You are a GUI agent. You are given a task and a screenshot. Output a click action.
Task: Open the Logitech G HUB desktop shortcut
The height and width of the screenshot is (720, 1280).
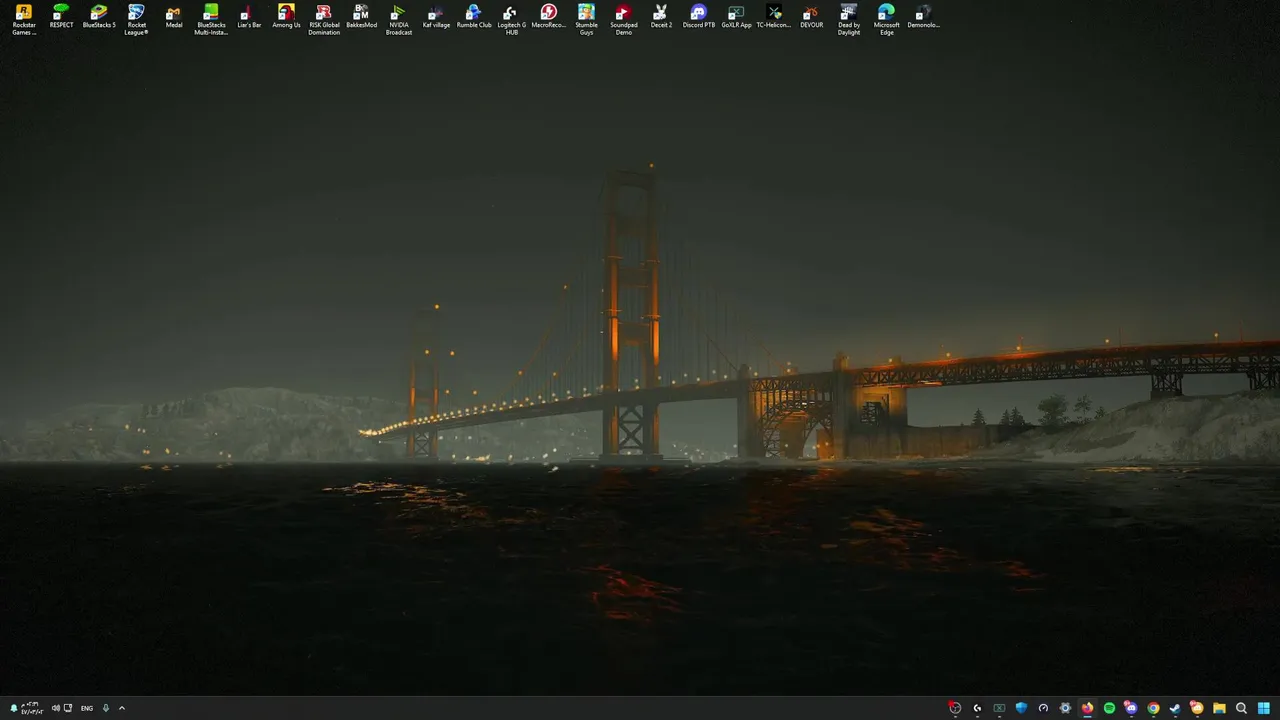point(511,19)
